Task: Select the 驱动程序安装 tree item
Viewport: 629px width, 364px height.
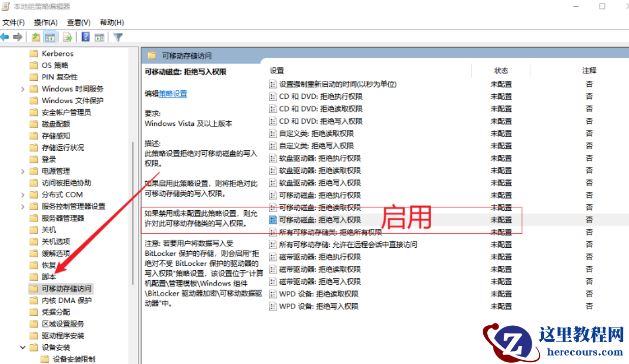Action: pos(63,336)
